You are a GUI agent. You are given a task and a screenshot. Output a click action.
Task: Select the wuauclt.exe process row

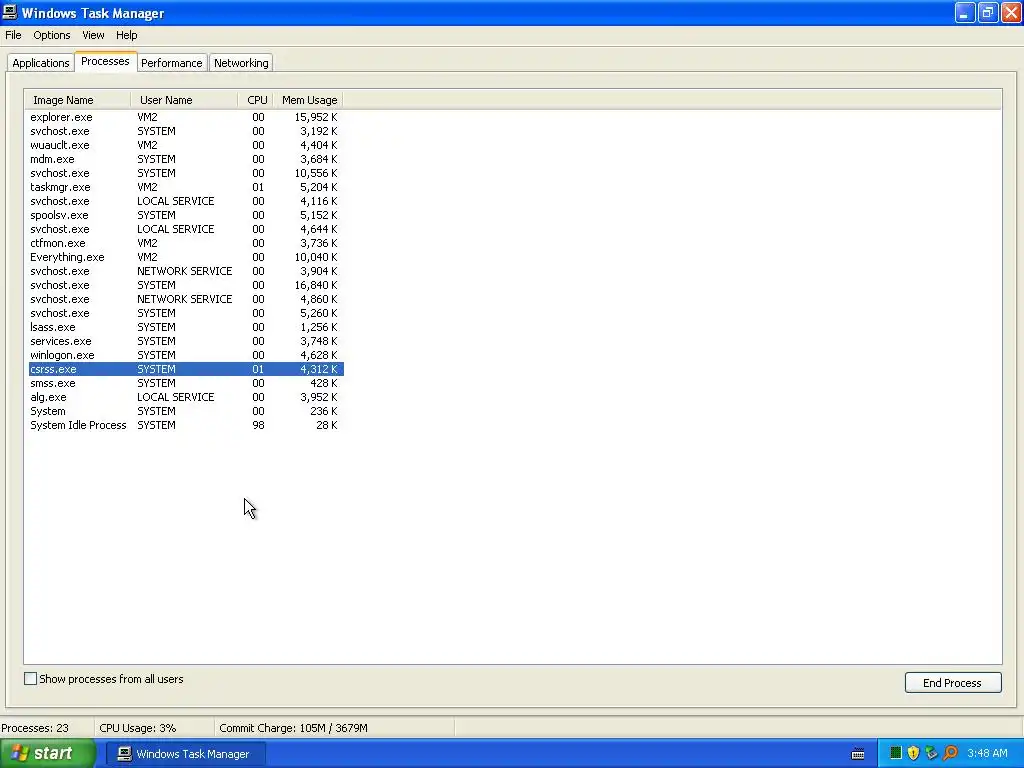[185, 145]
